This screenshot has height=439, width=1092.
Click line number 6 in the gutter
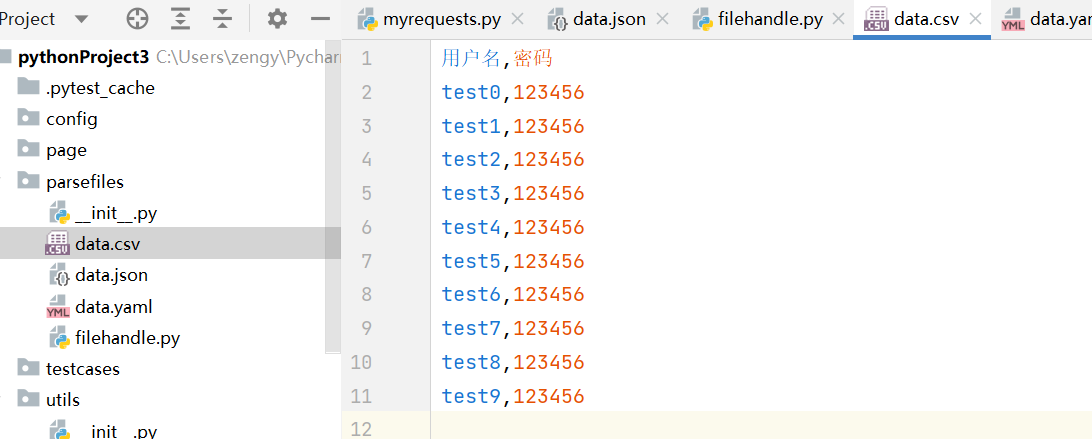367,227
